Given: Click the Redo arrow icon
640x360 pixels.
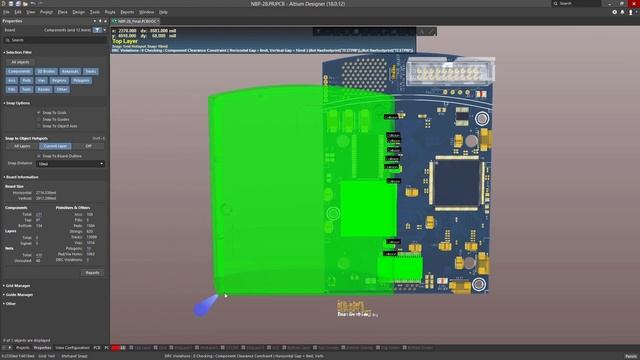Looking at the screenshot, I should click(40, 4).
